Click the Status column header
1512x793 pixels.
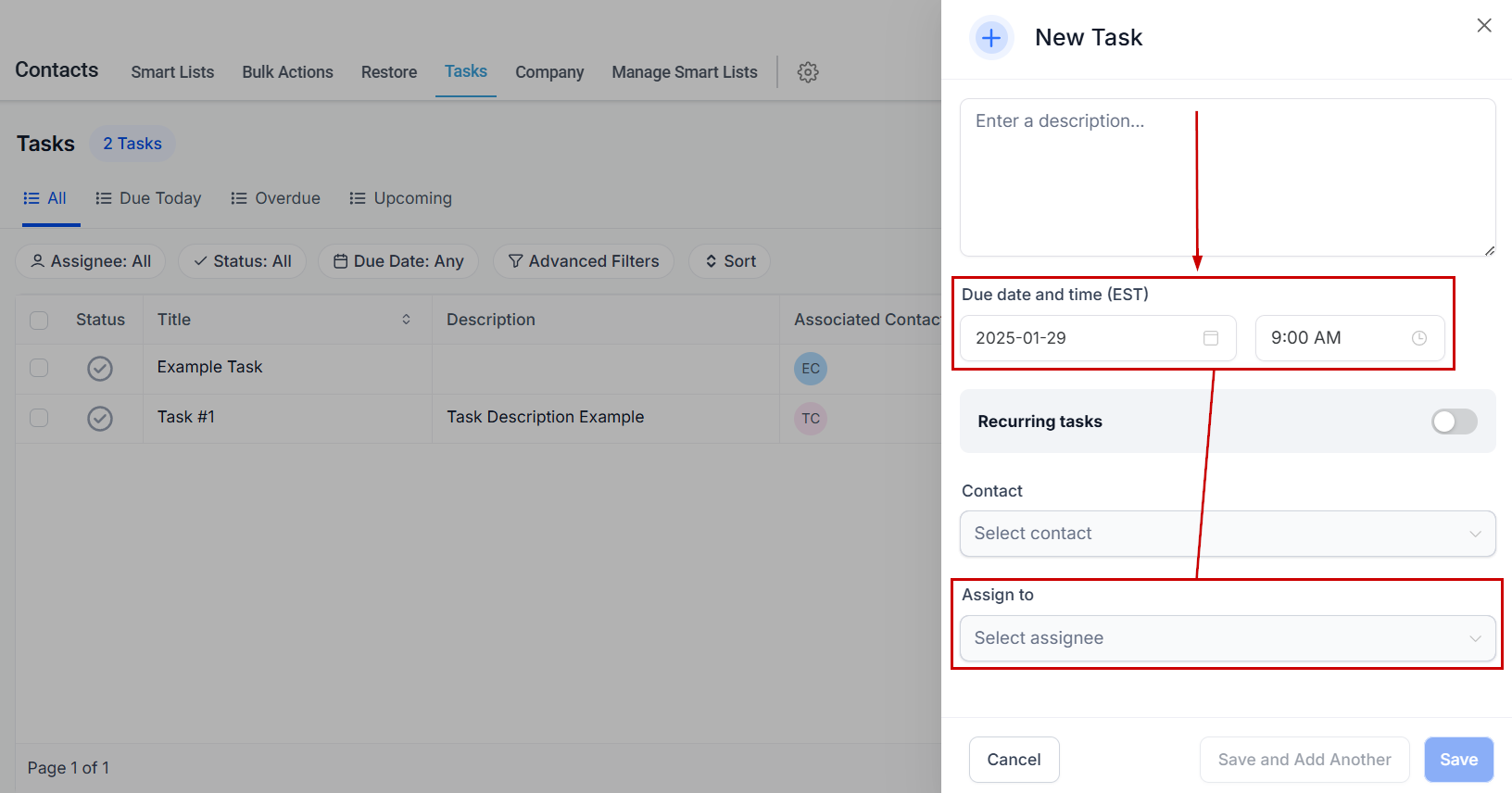[100, 320]
